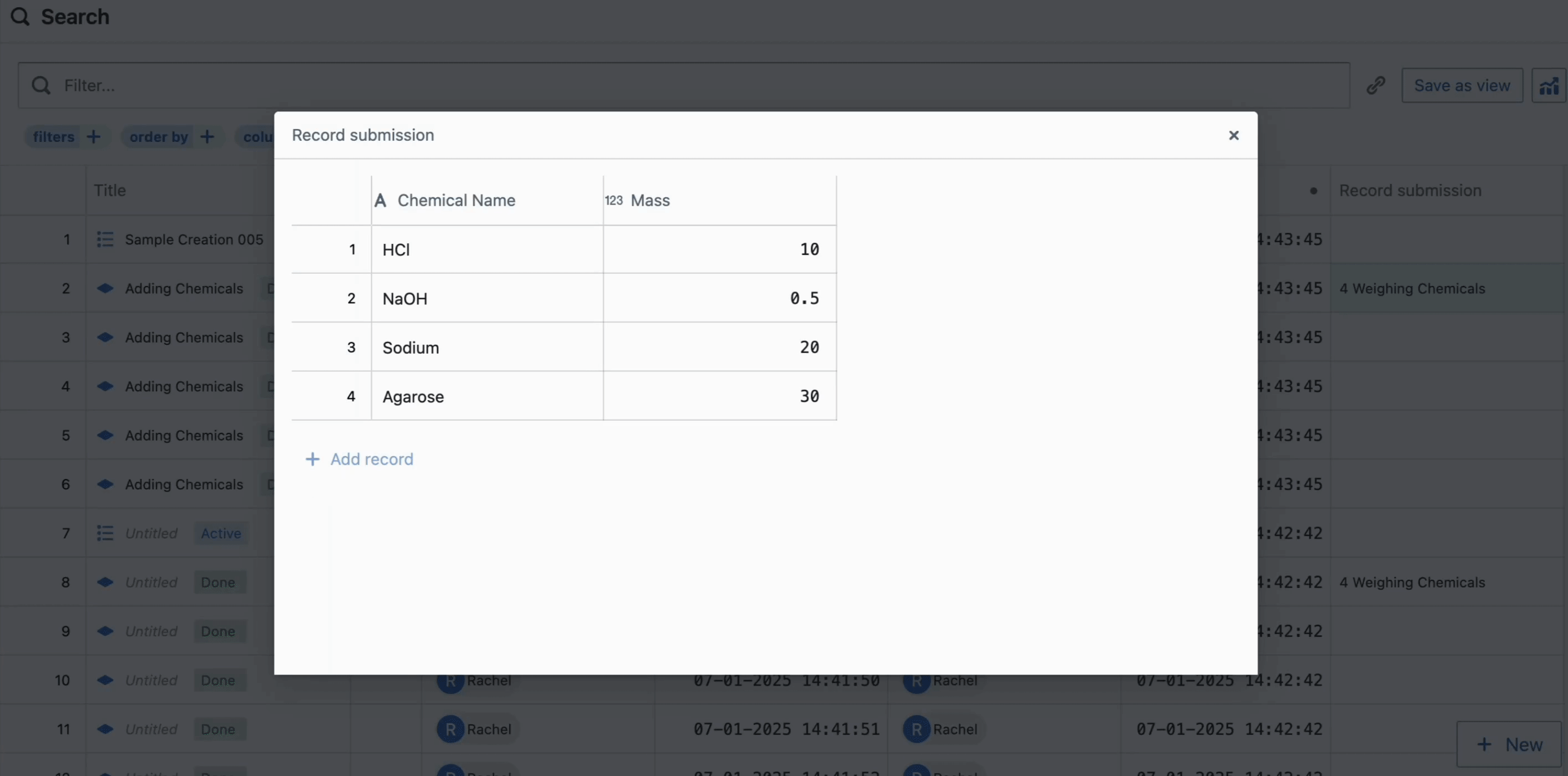Click the Save as view button

1462,85
